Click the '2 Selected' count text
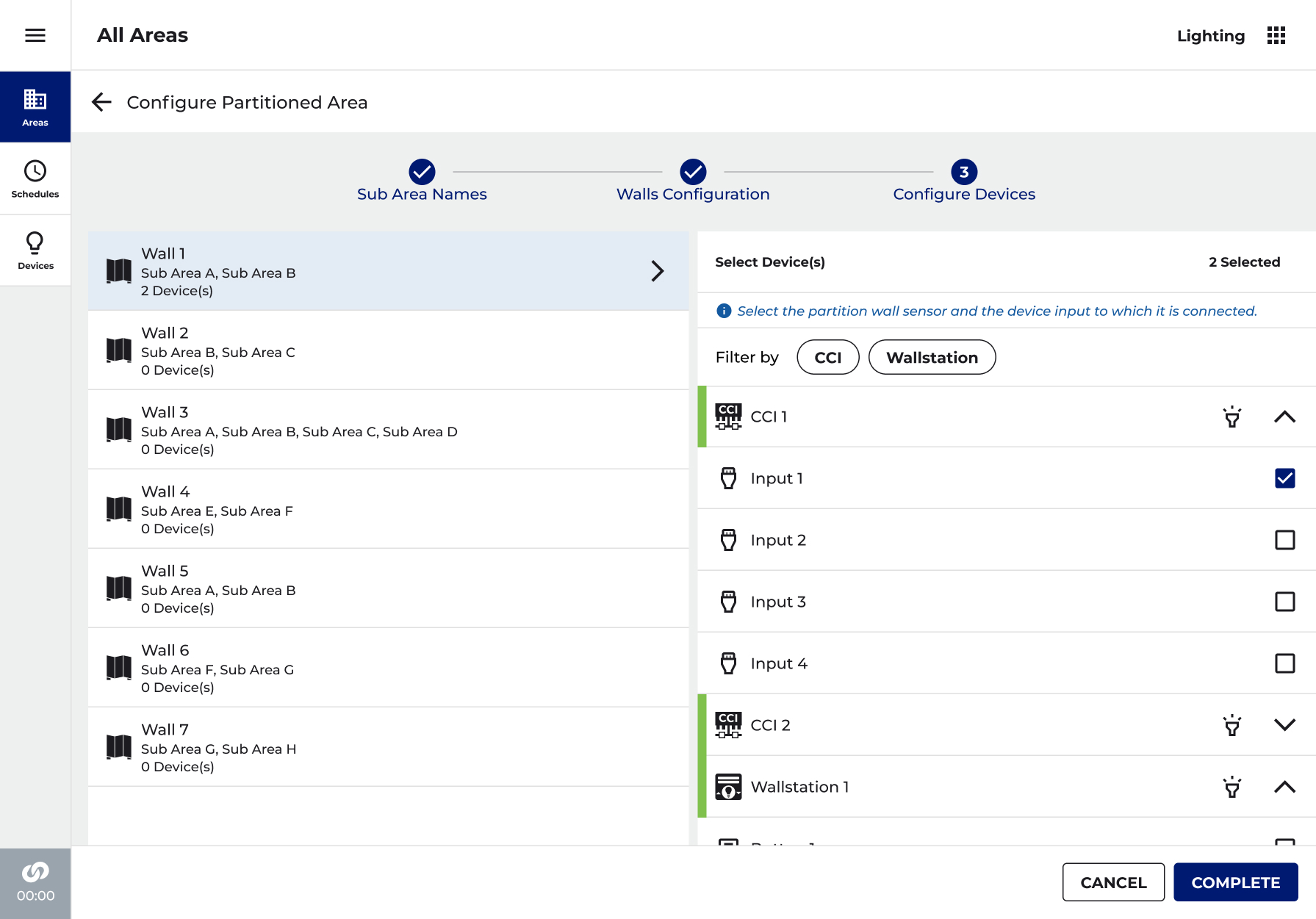Image resolution: width=1316 pixels, height=919 pixels. 1244,262
